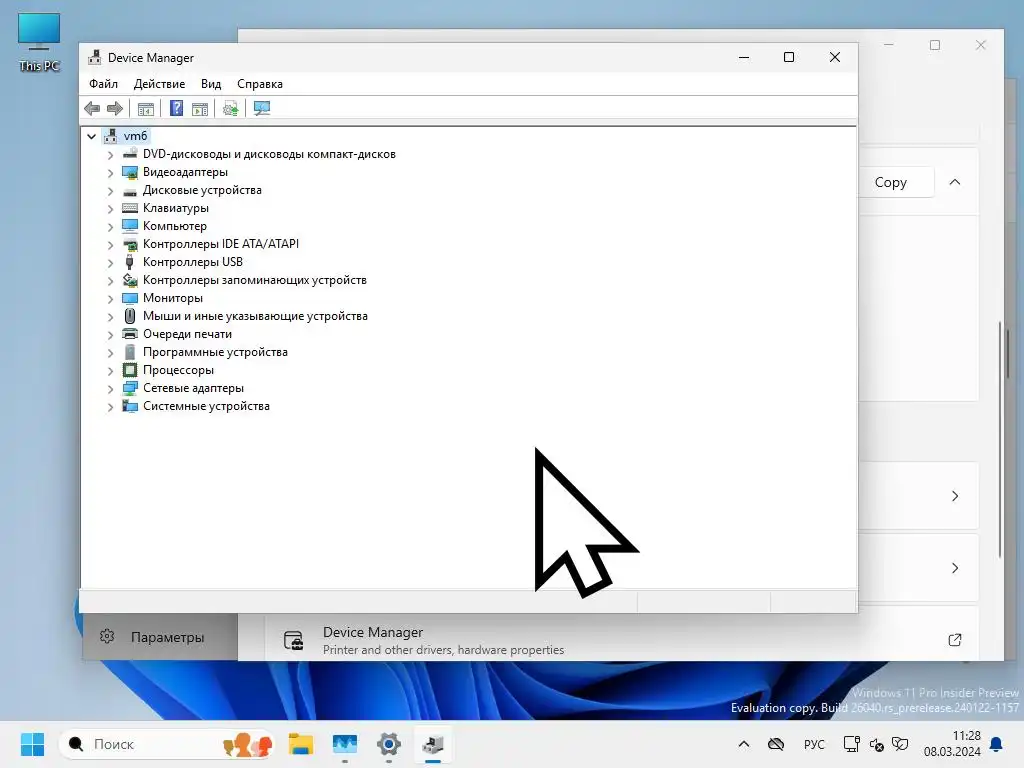Expand the Клавиатуры node

click(x=110, y=209)
